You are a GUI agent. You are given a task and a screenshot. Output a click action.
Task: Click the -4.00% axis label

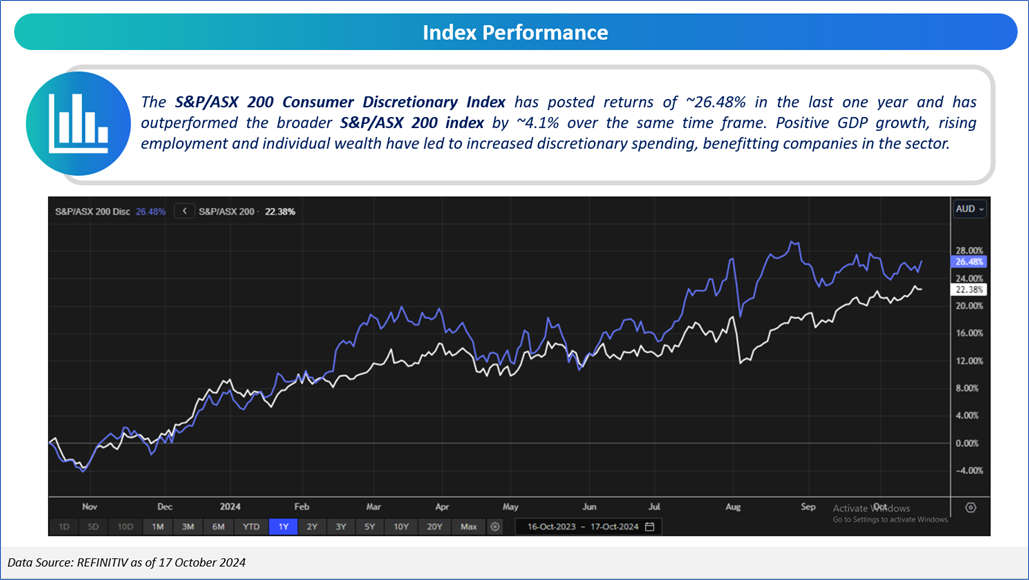(x=969, y=470)
